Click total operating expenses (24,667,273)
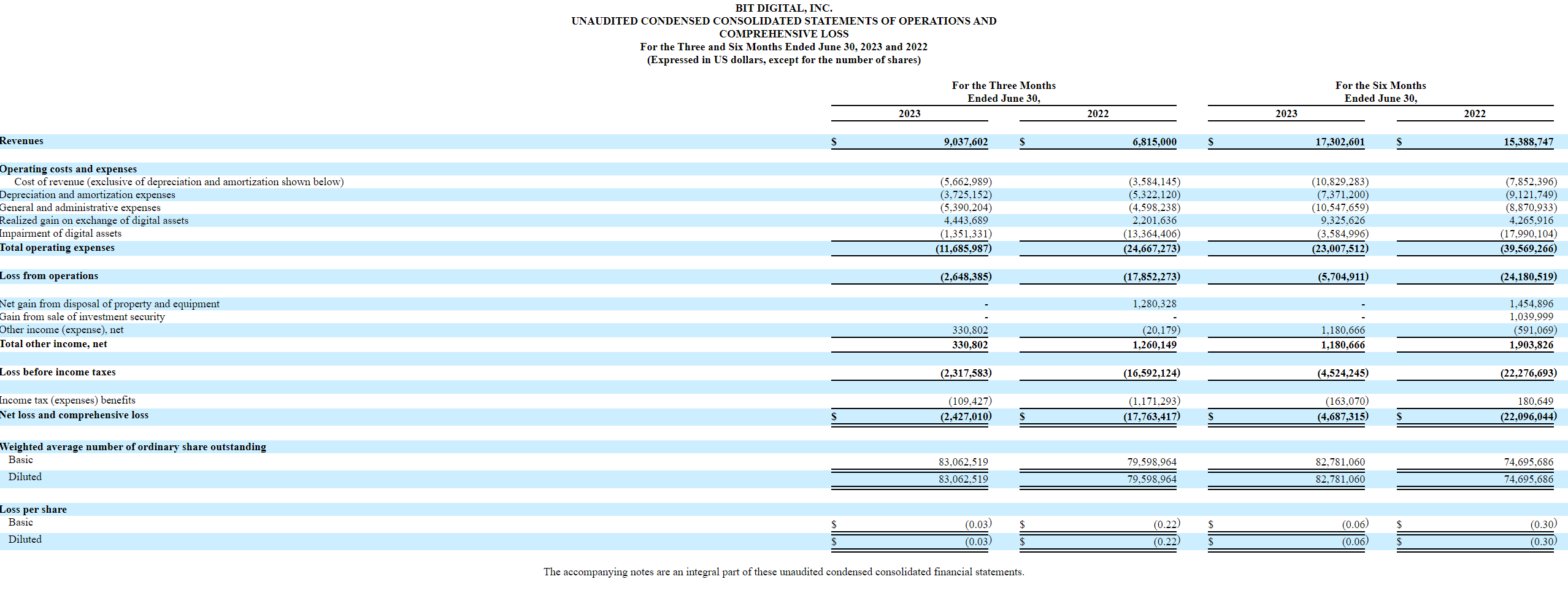Viewport: 1568px width, 598px height. (1151, 248)
